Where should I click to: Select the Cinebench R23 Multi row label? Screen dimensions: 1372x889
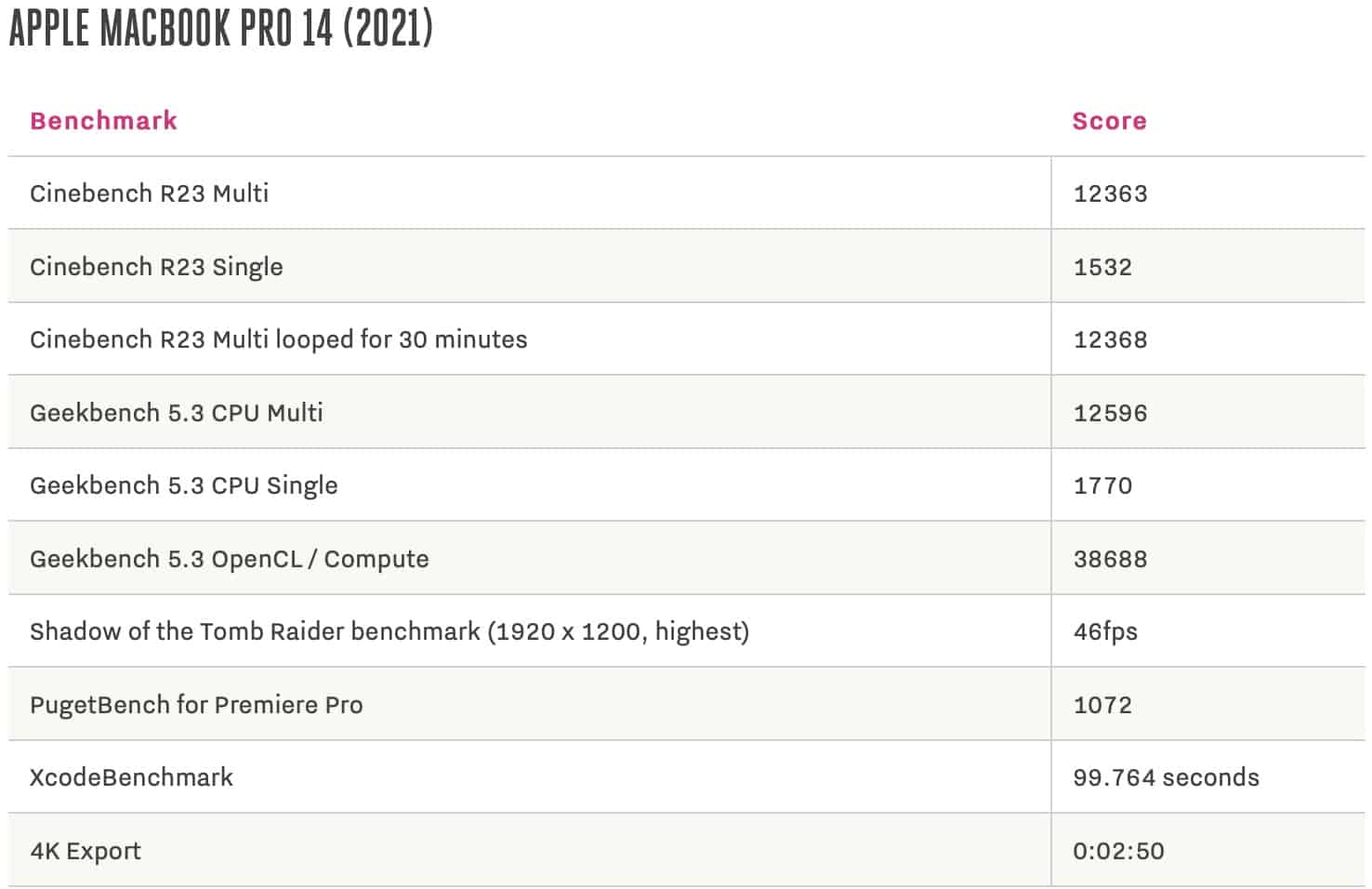pyautogui.click(x=150, y=193)
